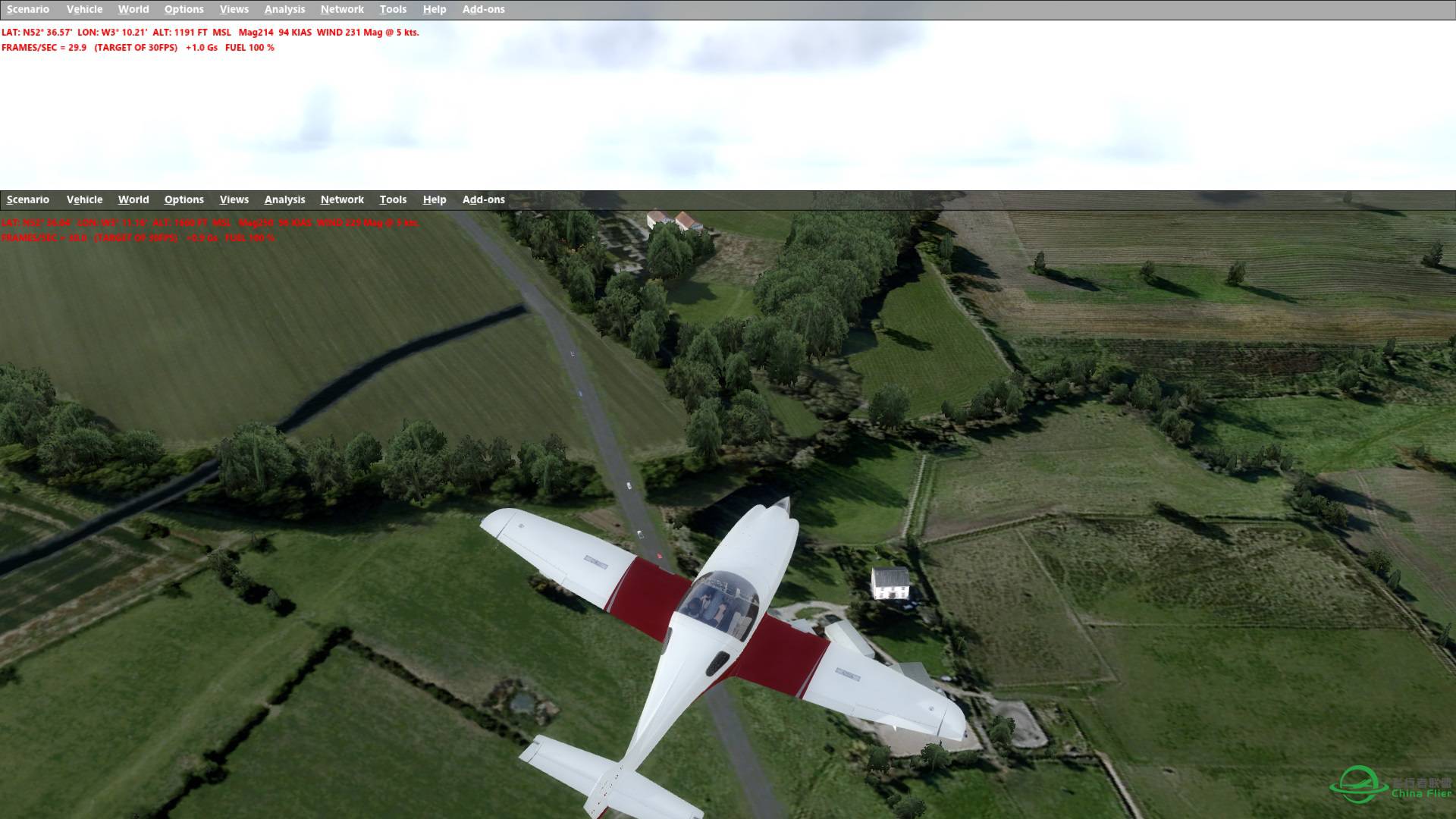Open the World menu in the top bar
1456x819 pixels.
(x=133, y=9)
